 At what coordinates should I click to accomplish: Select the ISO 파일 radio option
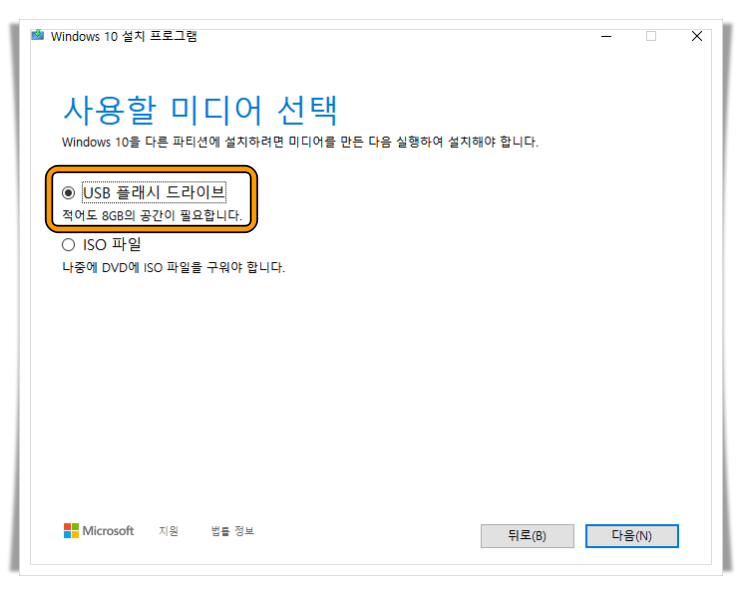69,245
